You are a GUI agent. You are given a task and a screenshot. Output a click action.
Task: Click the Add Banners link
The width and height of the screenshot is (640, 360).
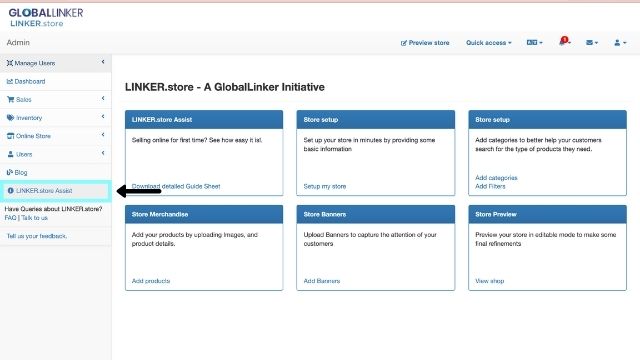click(322, 281)
